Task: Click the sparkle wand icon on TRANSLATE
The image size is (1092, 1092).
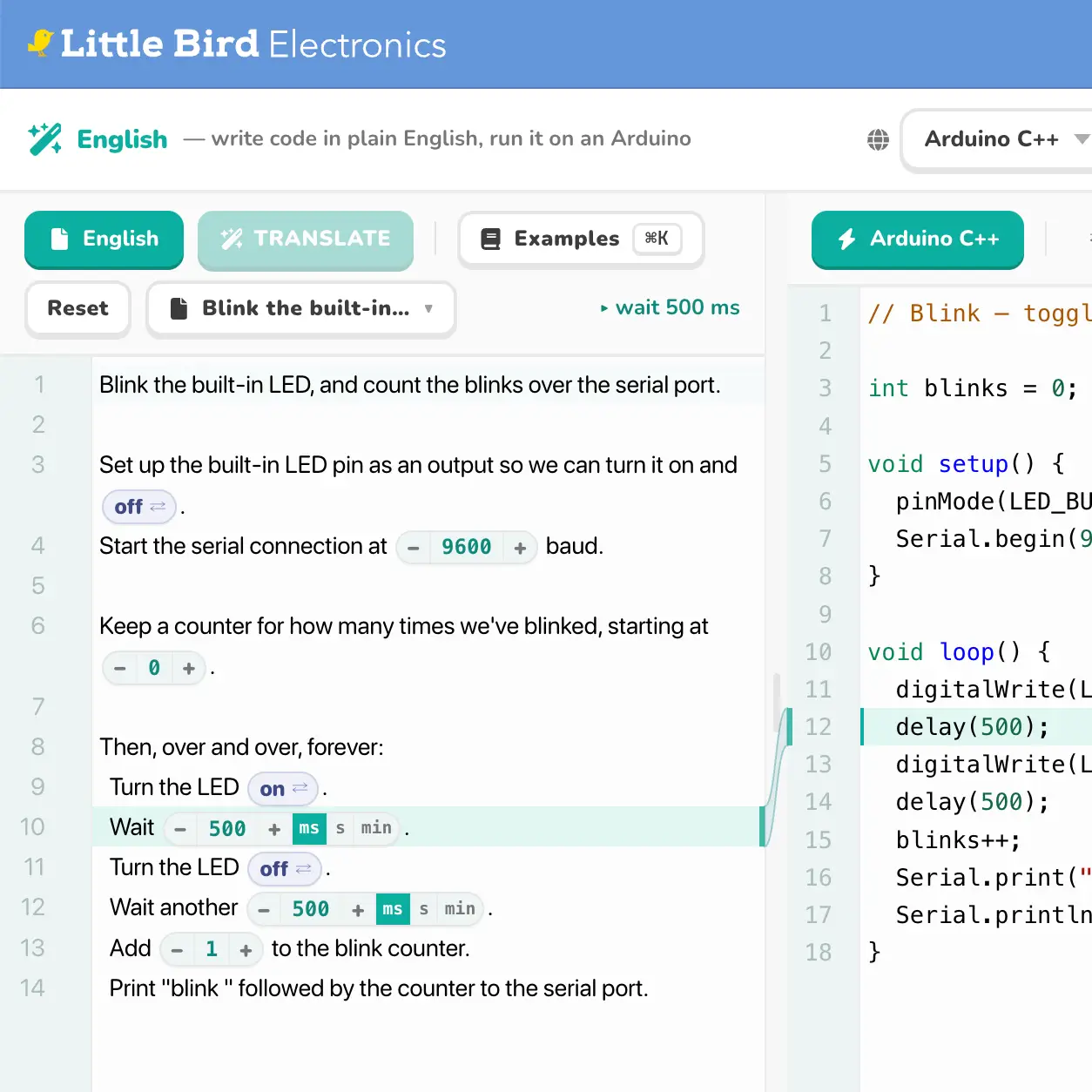Action: pos(232,239)
